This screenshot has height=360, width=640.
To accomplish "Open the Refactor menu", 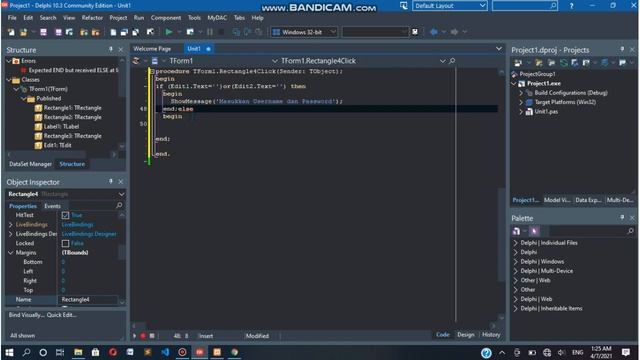I will tap(92, 18).
